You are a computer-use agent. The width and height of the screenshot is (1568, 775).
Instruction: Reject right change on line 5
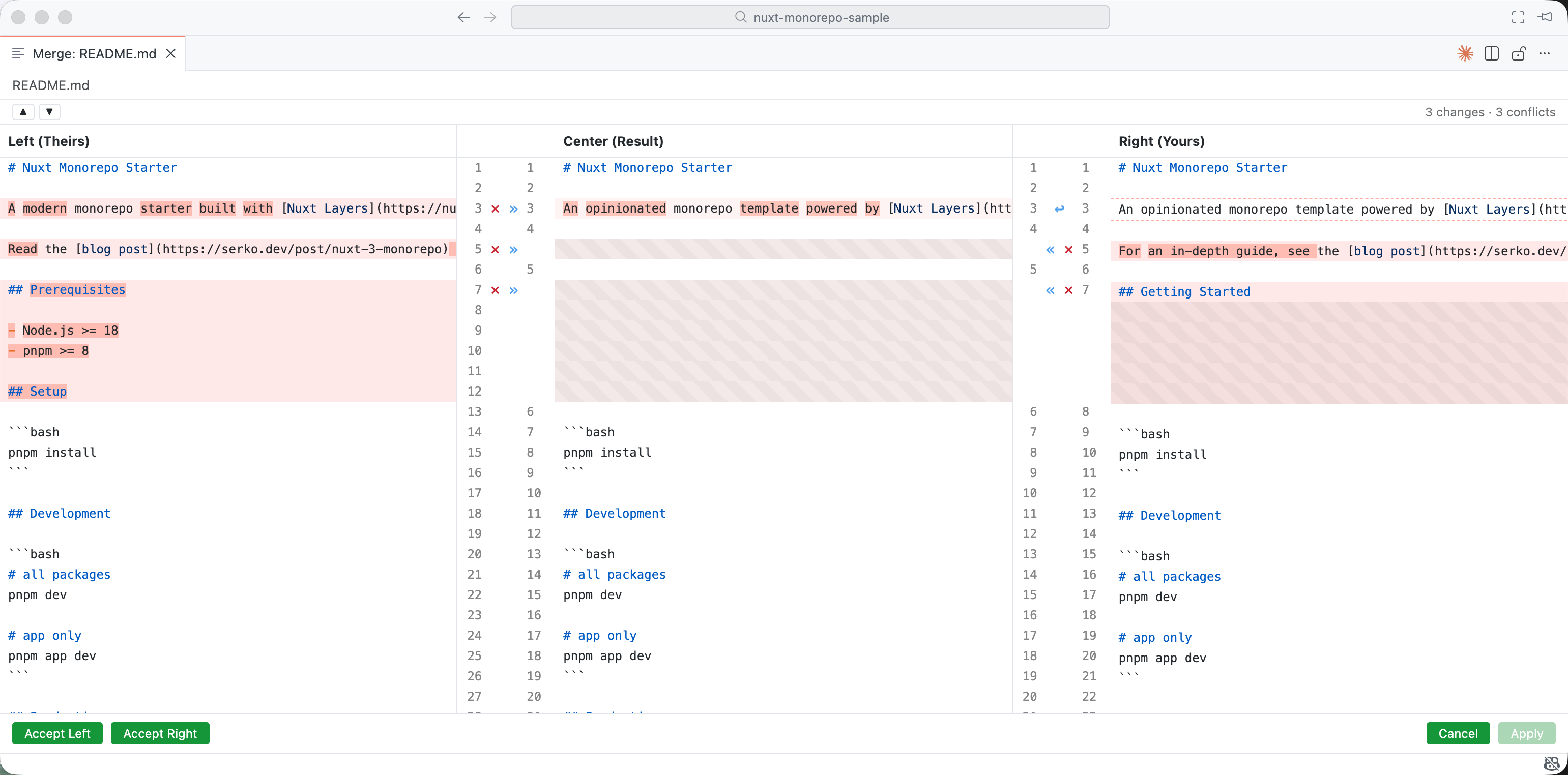(x=1068, y=249)
